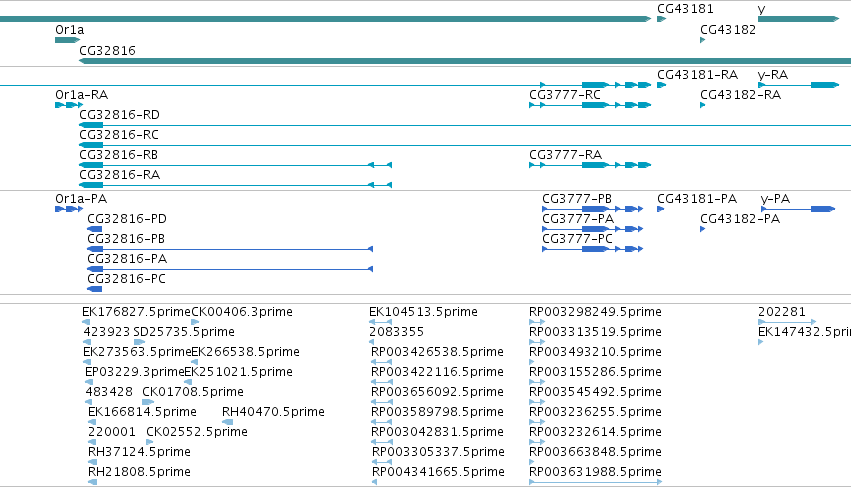The width and height of the screenshot is (851, 487).
Task: Select the RH40470.5prime EST label
Action: 273,412
